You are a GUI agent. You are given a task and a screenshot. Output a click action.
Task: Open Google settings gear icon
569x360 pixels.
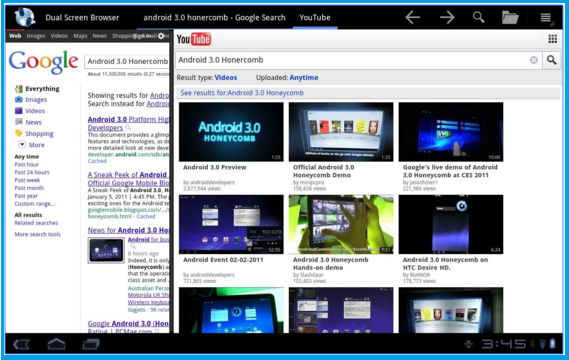(x=161, y=36)
